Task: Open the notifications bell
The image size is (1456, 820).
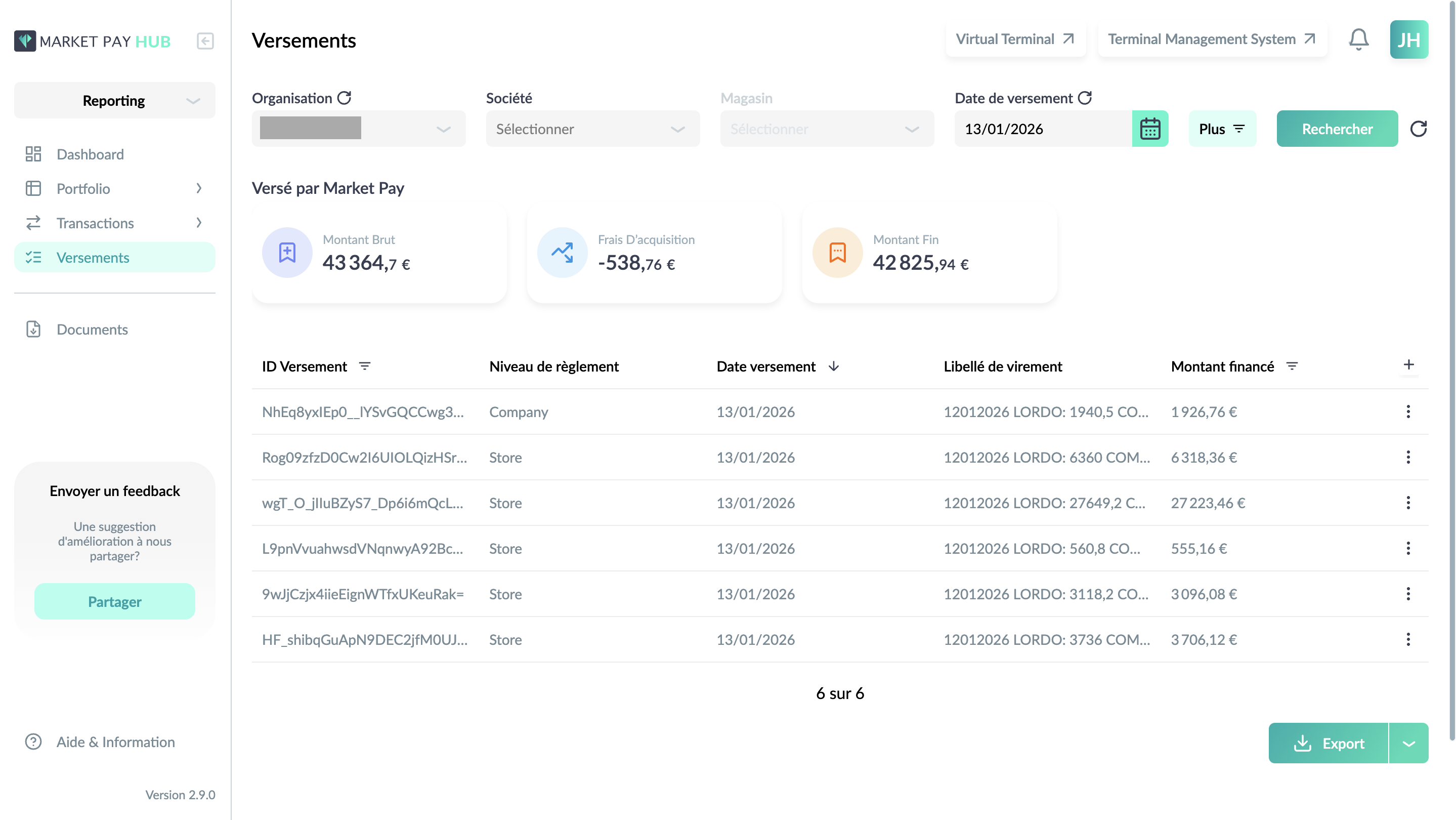Action: click(1358, 39)
